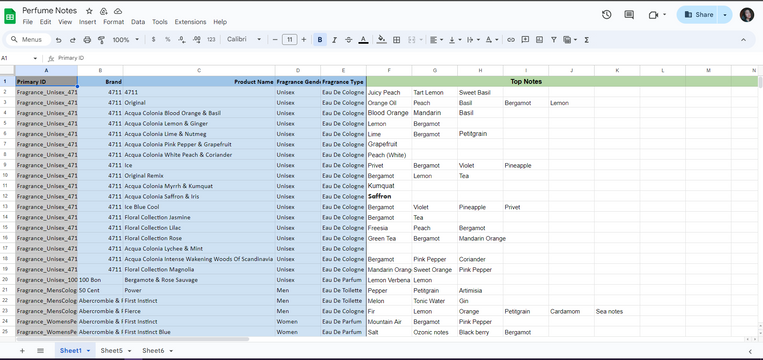Click the Insert link icon

click(x=510, y=40)
